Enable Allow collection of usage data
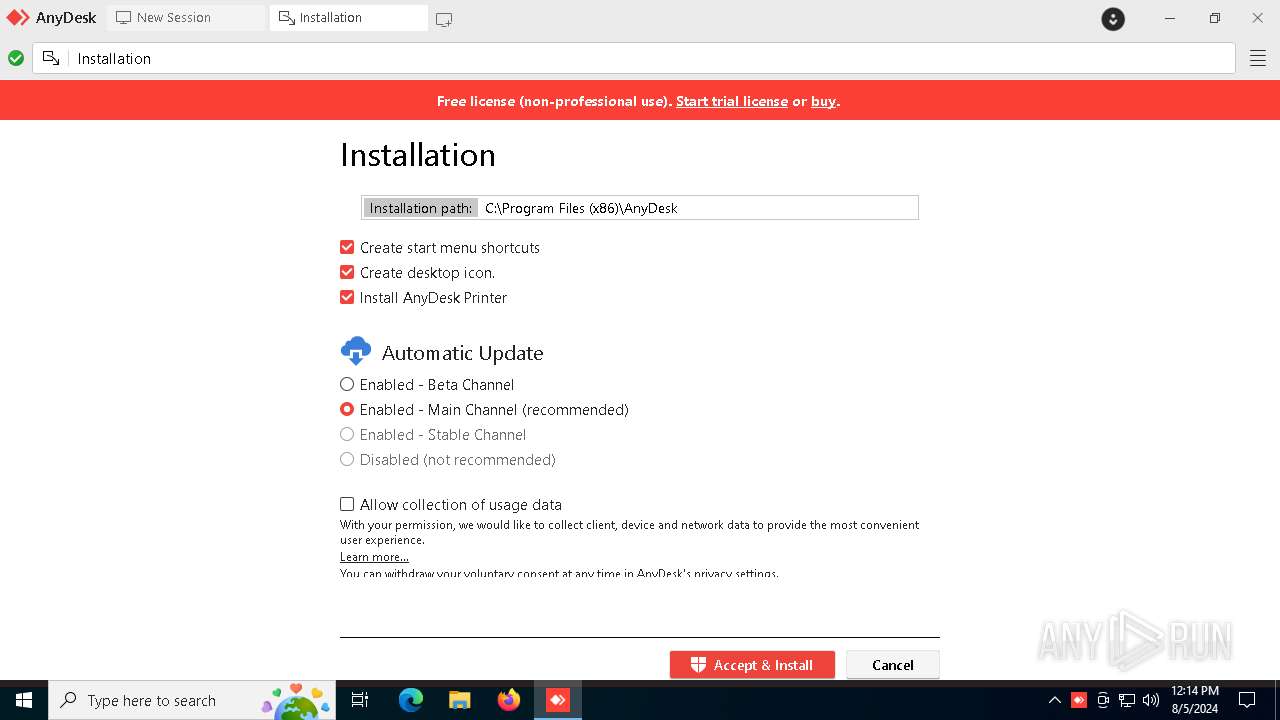 pos(347,504)
